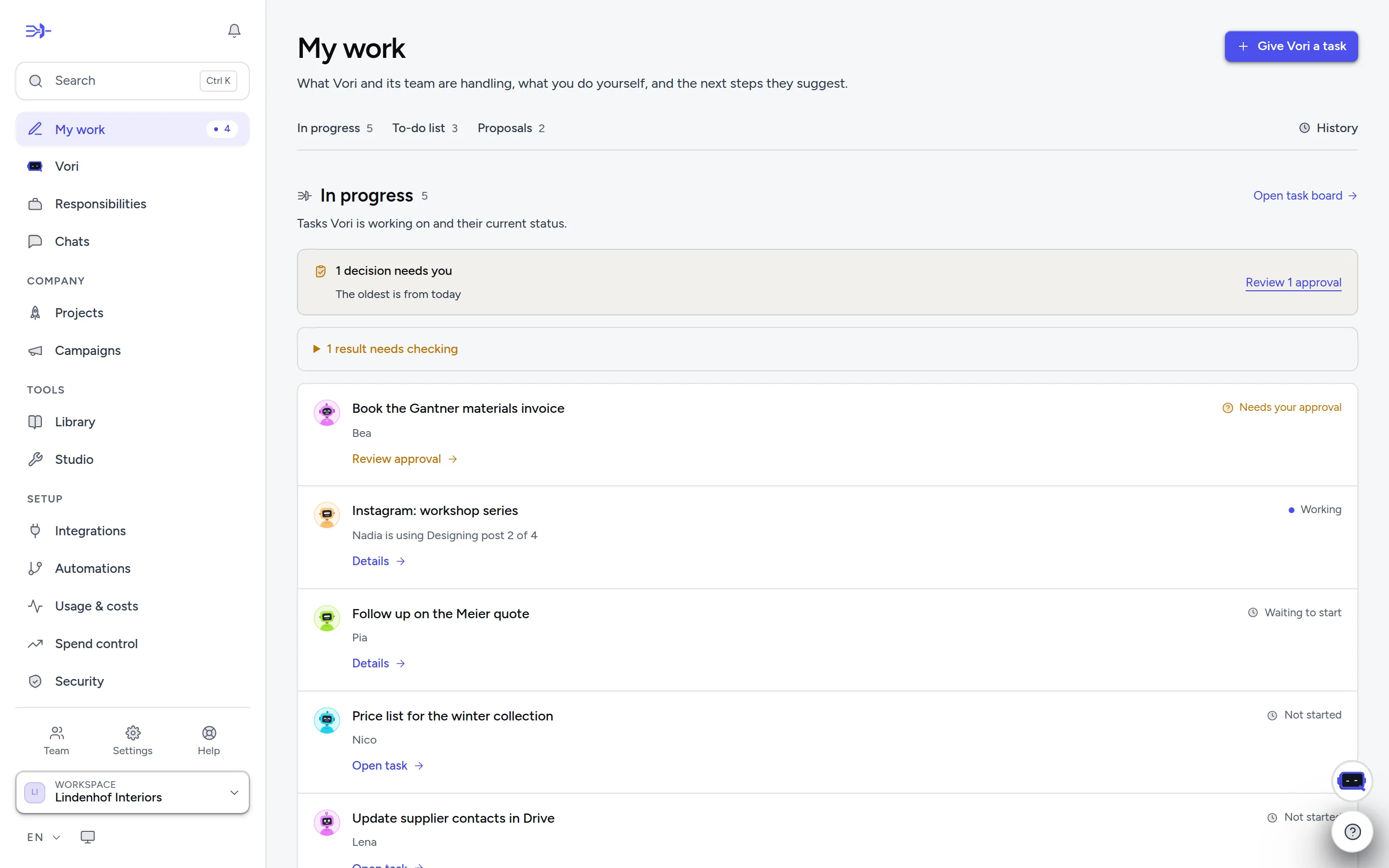Open the EN language dropdown
This screenshot has height=868, width=1389.
pos(43,837)
